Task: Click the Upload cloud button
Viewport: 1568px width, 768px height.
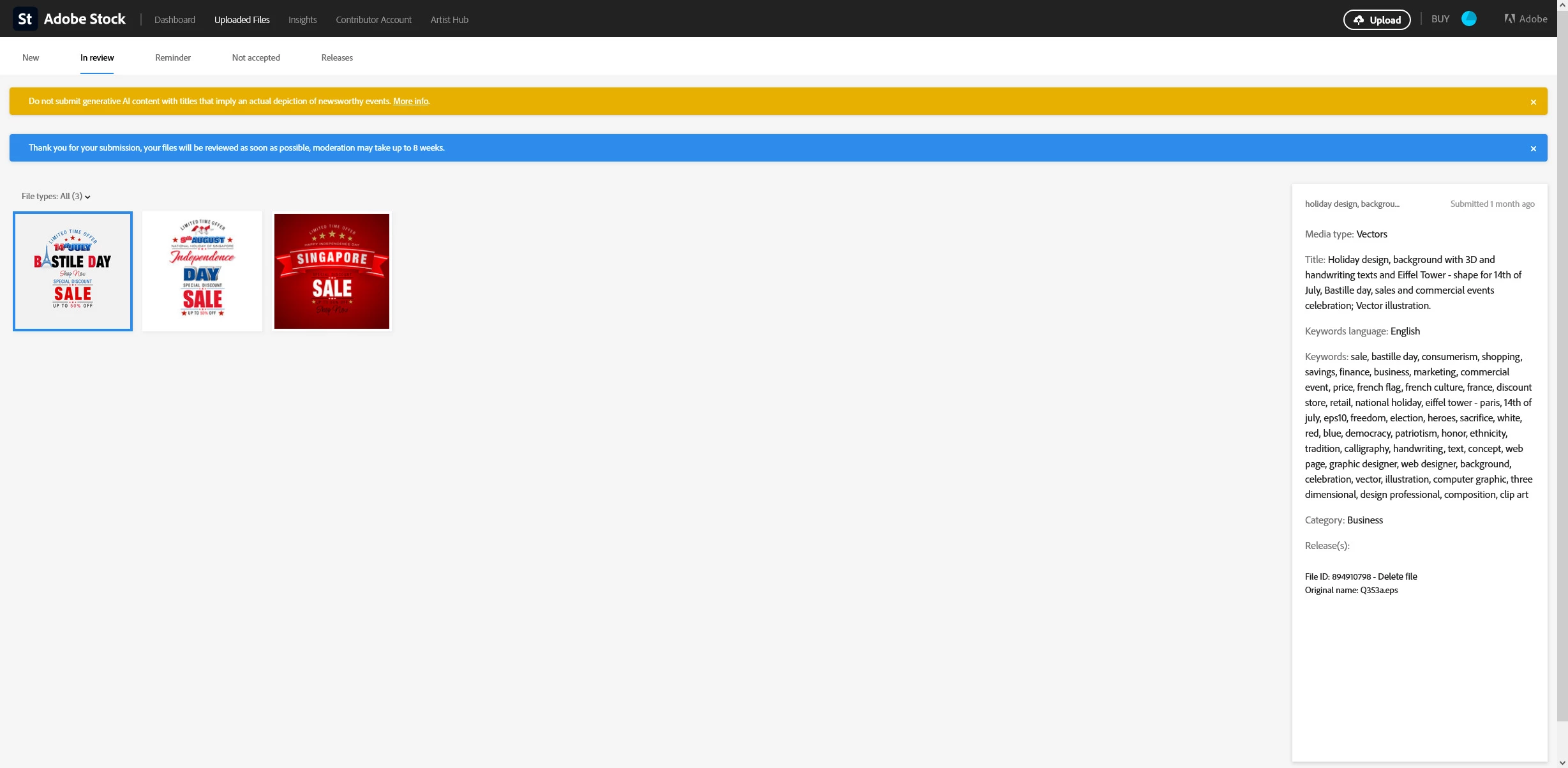Action: [x=1377, y=20]
